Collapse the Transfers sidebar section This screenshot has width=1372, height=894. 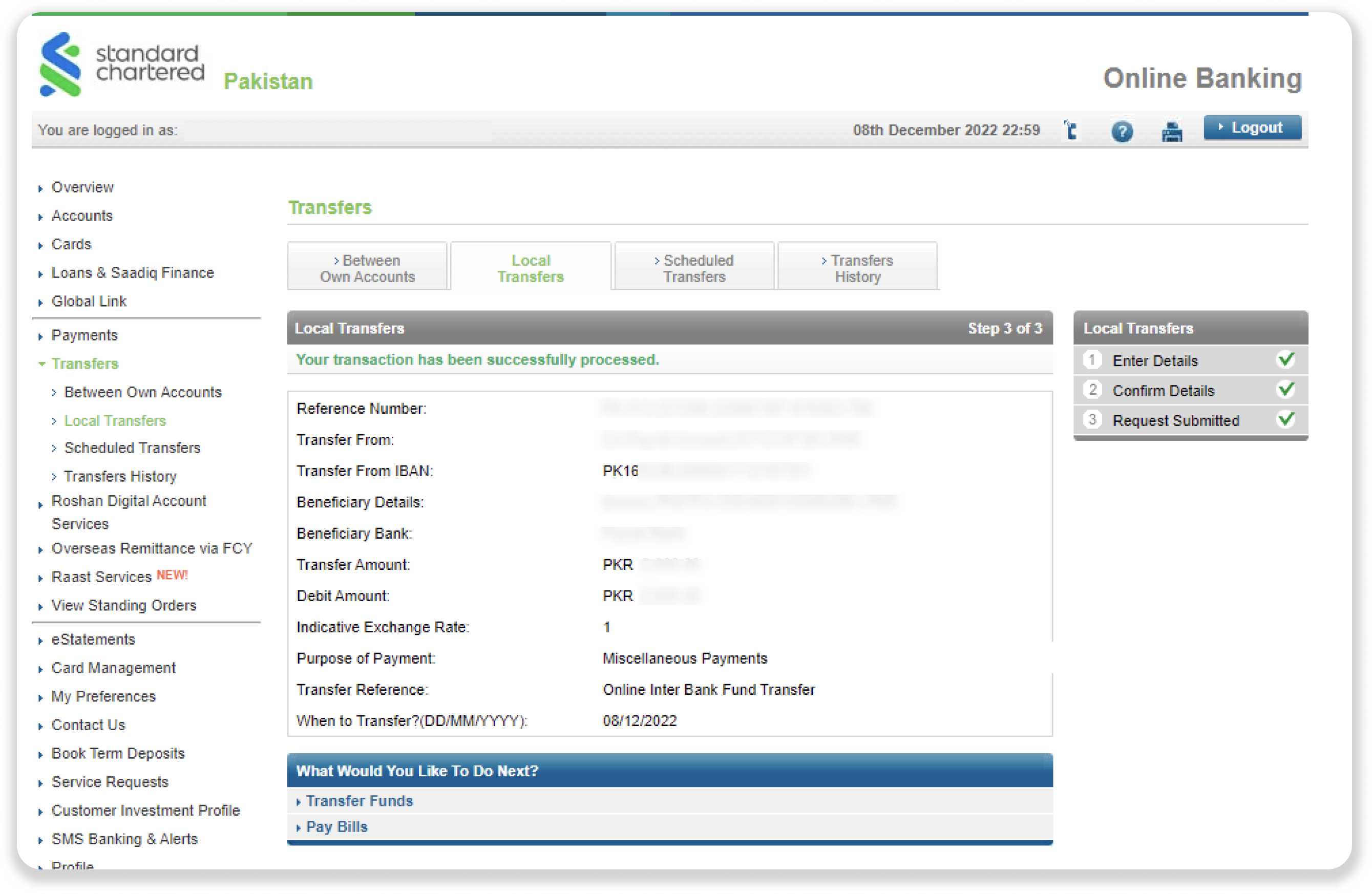85,364
